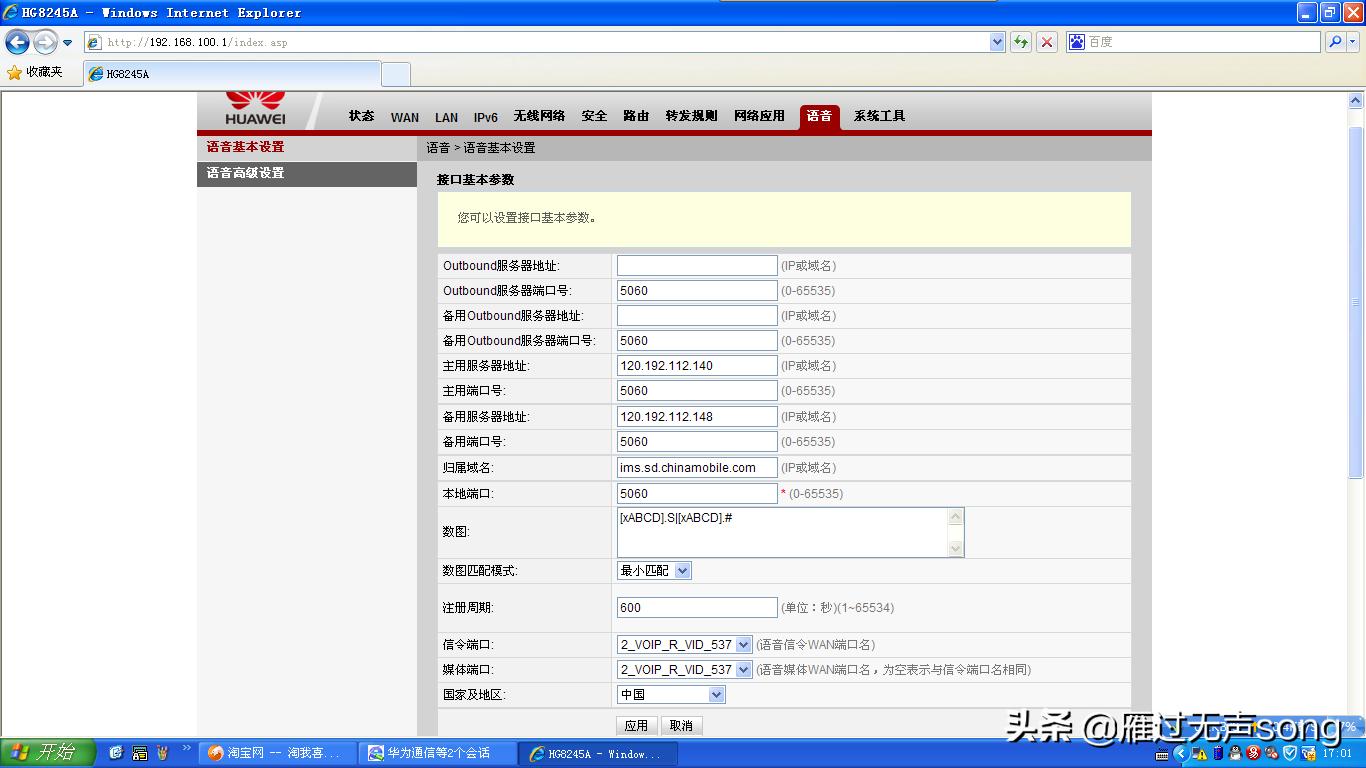Click the shield security icon in system tray
1366x768 pixels.
coord(1289,755)
